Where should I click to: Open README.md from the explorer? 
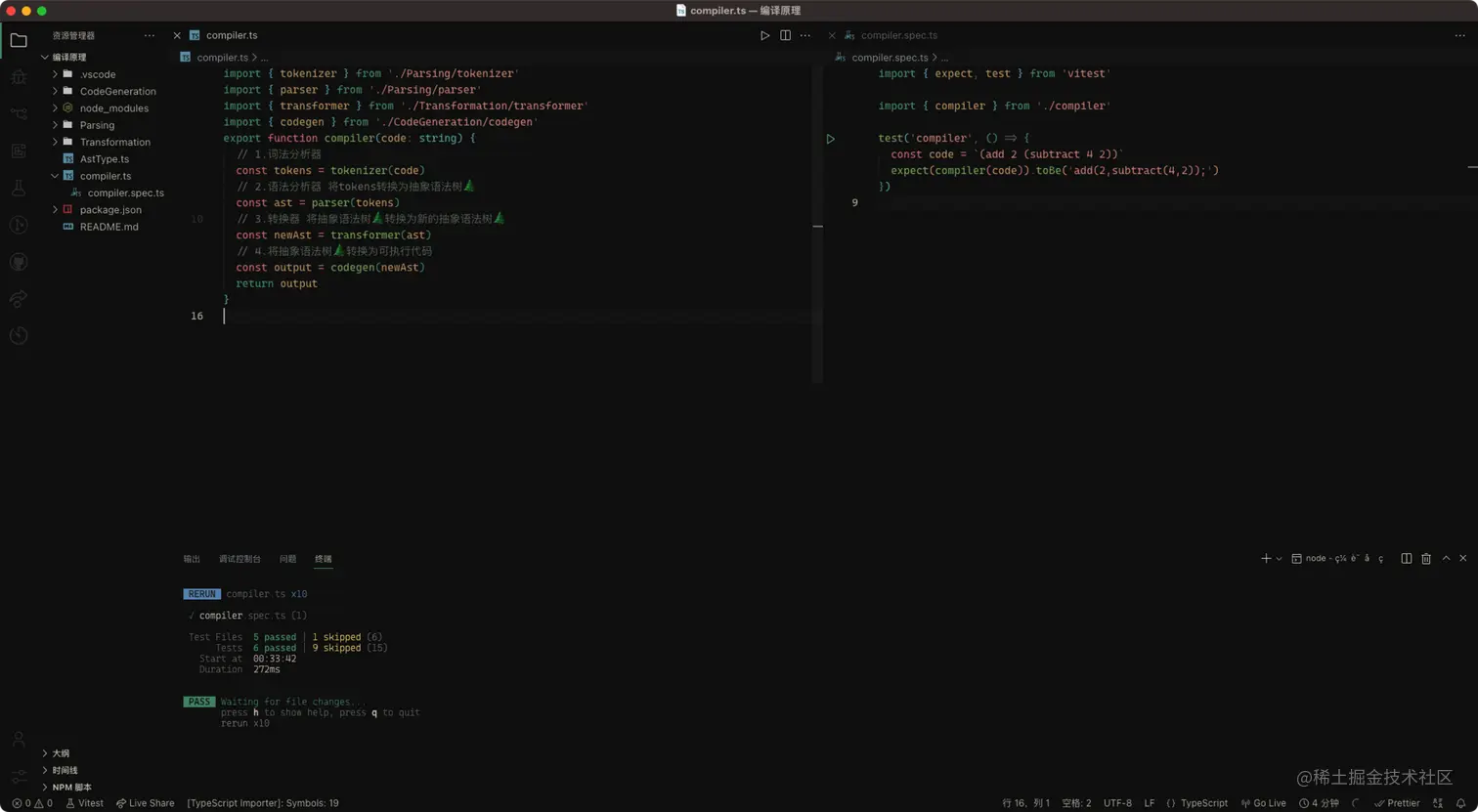[x=109, y=227]
